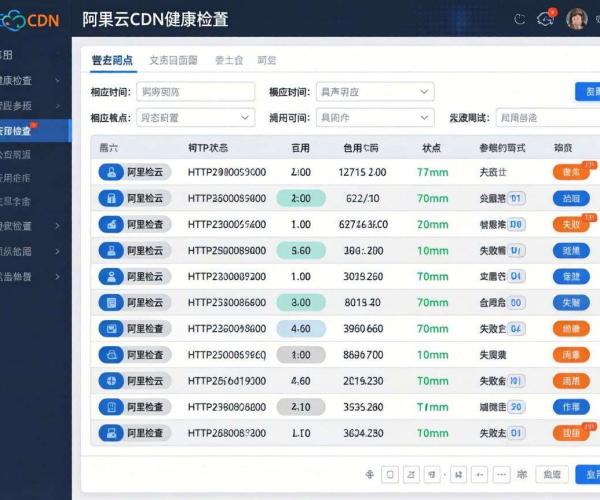Click the node icon in HTTP2680089200 row

[111, 433]
